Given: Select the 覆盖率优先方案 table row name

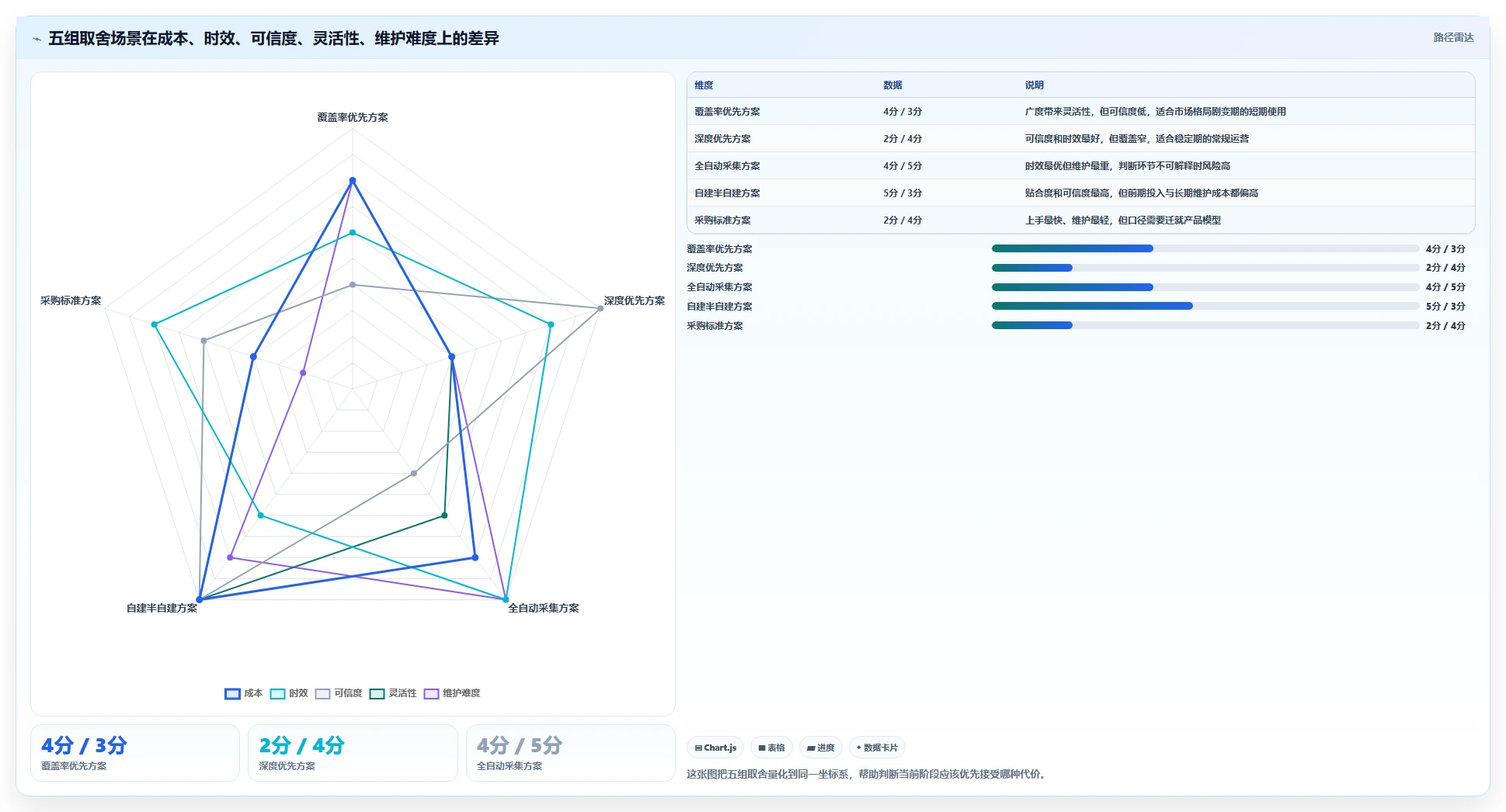Looking at the screenshot, I should (727, 112).
